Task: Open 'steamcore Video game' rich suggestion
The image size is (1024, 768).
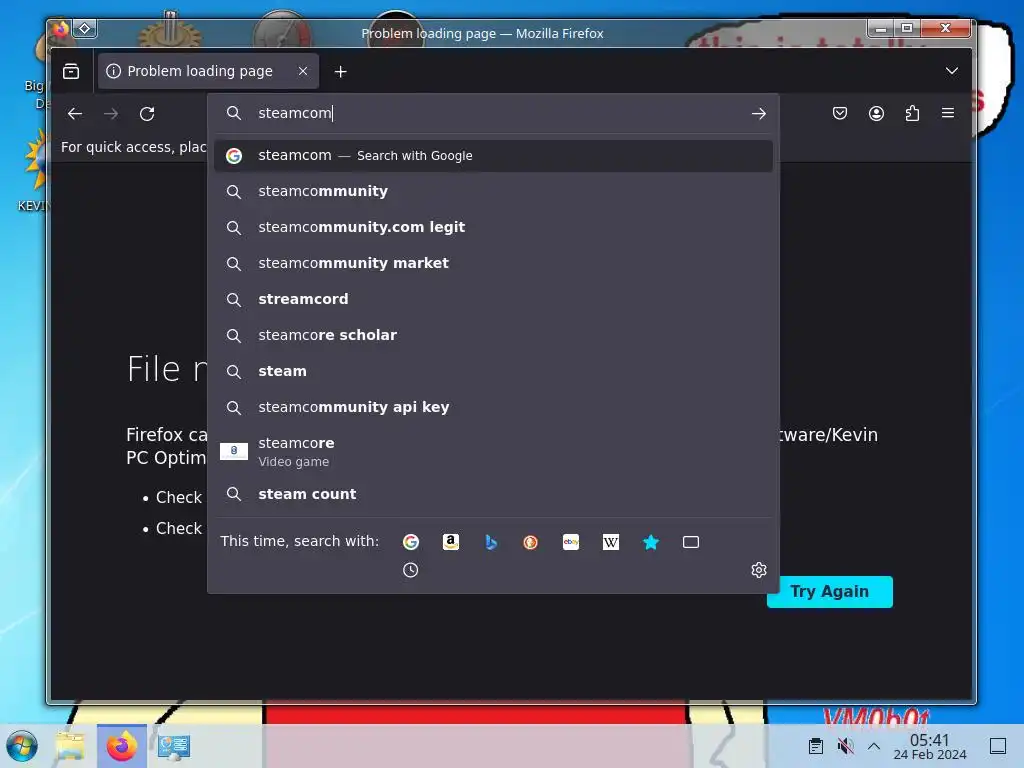Action: point(493,451)
